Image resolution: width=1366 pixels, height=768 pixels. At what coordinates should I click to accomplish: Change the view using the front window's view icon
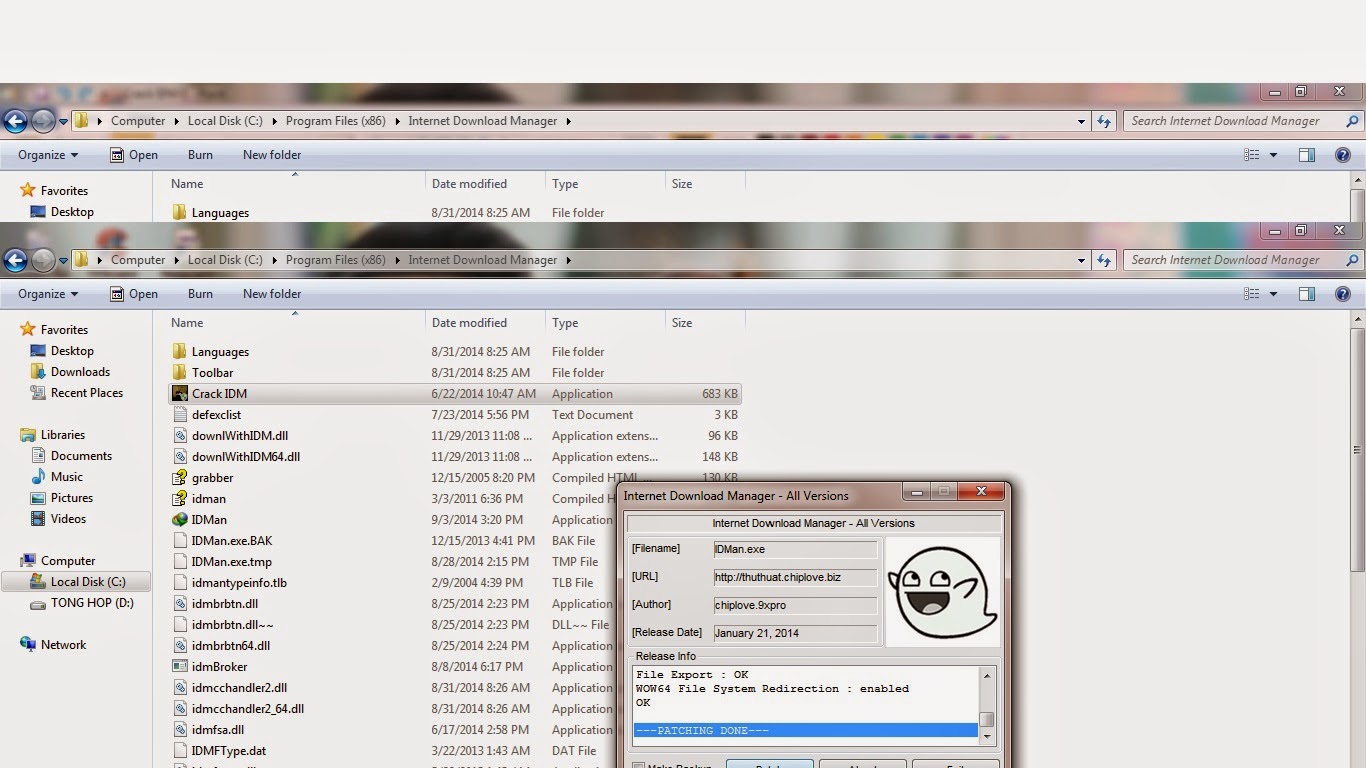(1252, 294)
